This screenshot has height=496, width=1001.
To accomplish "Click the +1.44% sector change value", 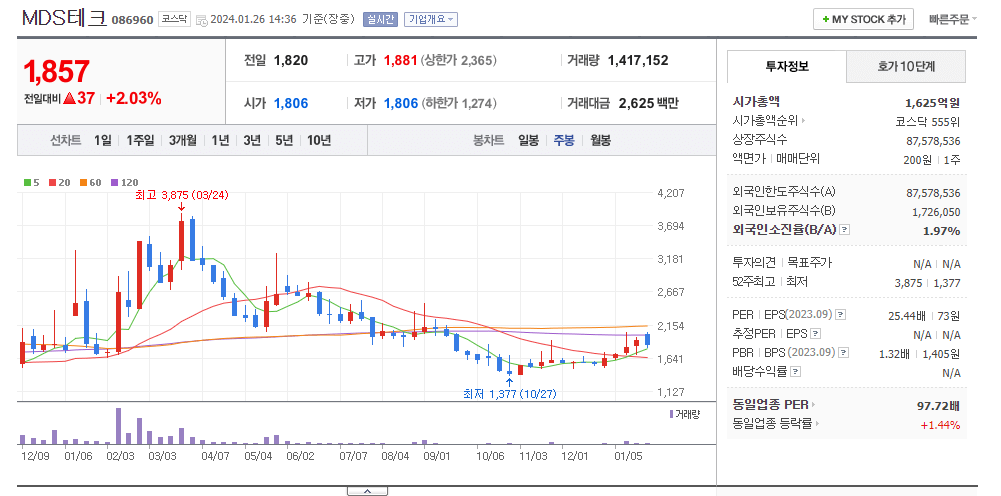I will click(x=940, y=425).
